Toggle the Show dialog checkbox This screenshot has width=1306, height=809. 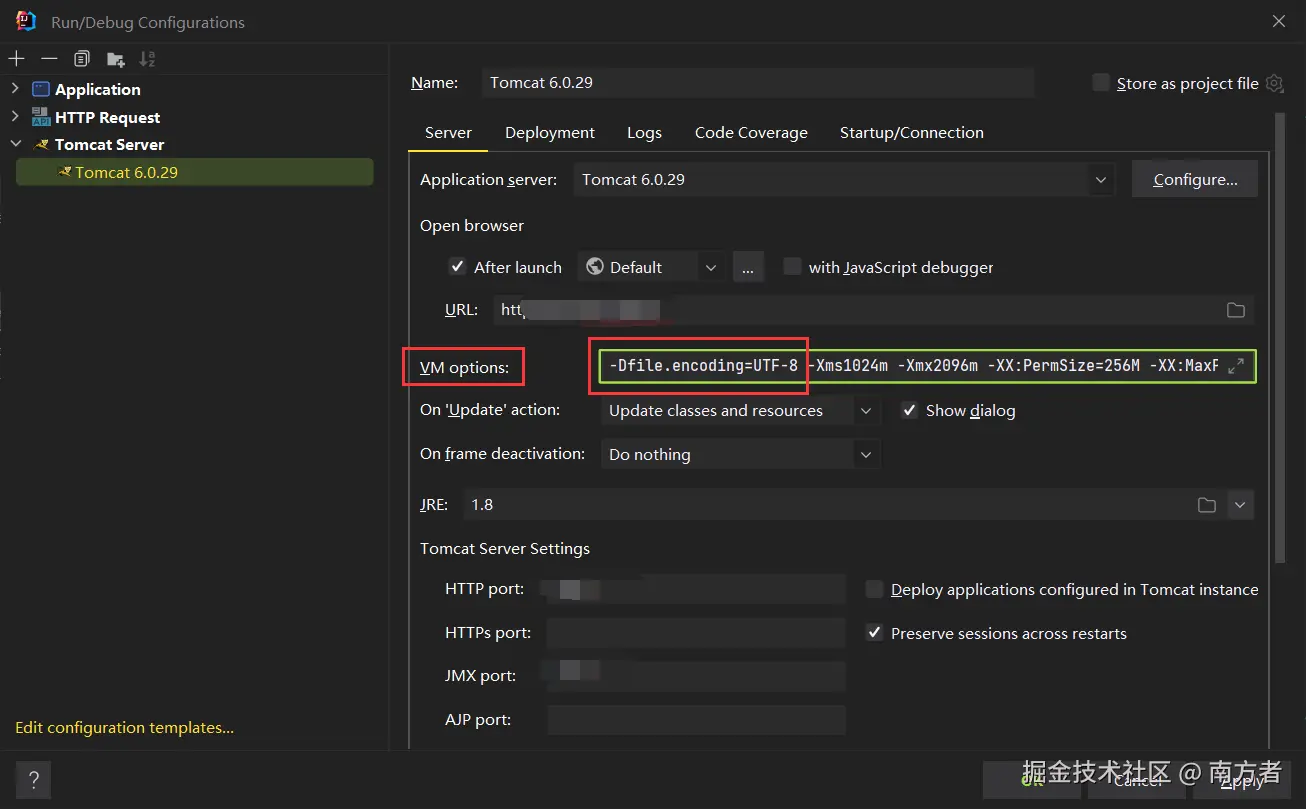click(x=909, y=410)
